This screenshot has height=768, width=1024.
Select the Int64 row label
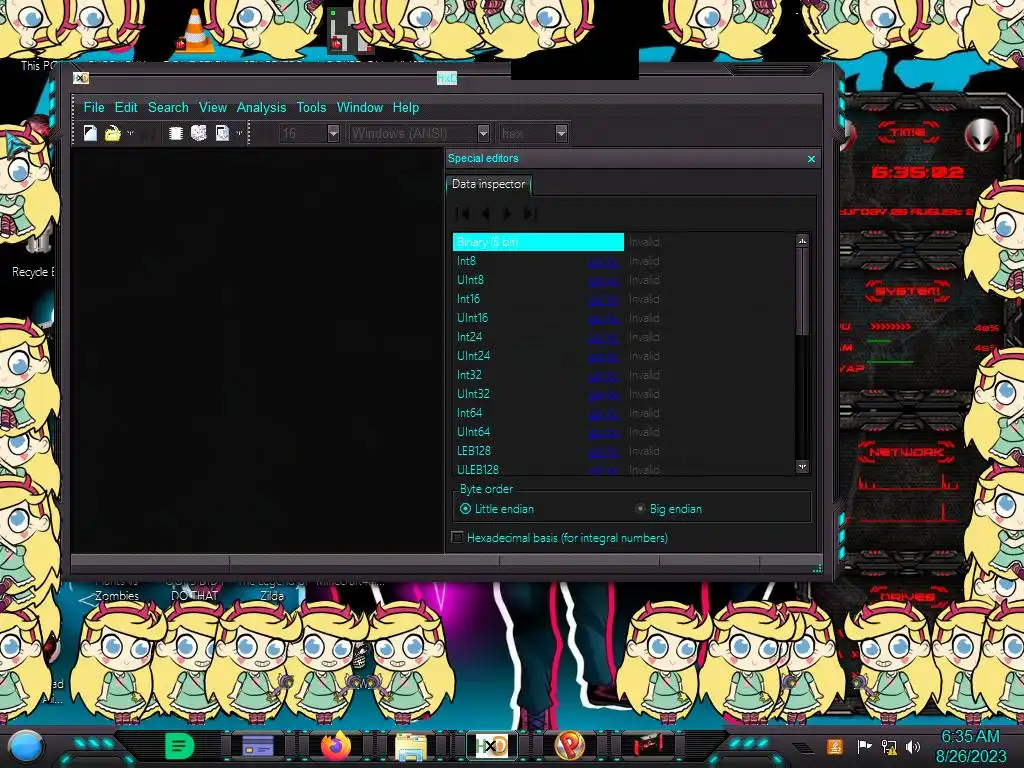470,413
